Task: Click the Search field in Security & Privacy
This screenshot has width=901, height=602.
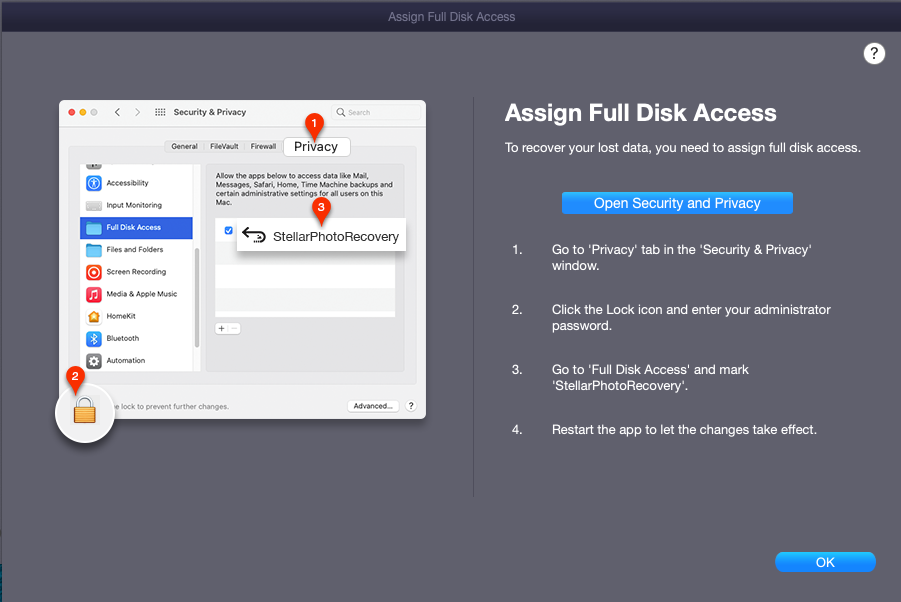Action: (376, 113)
